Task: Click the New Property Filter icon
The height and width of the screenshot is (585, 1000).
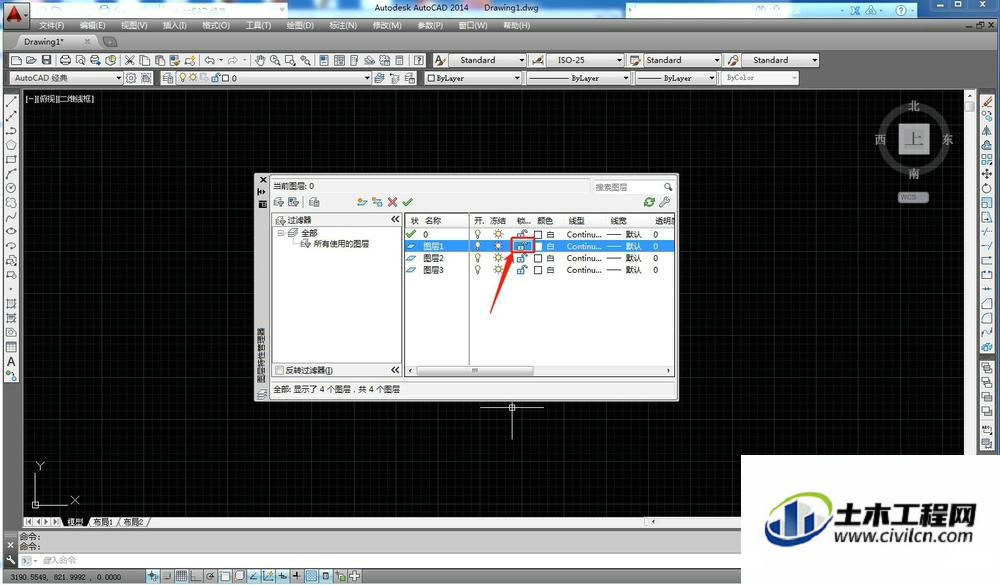Action: [279, 202]
